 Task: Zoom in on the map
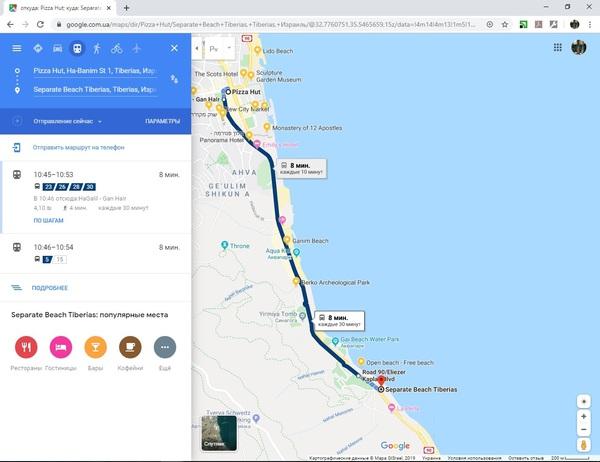(x=584, y=416)
